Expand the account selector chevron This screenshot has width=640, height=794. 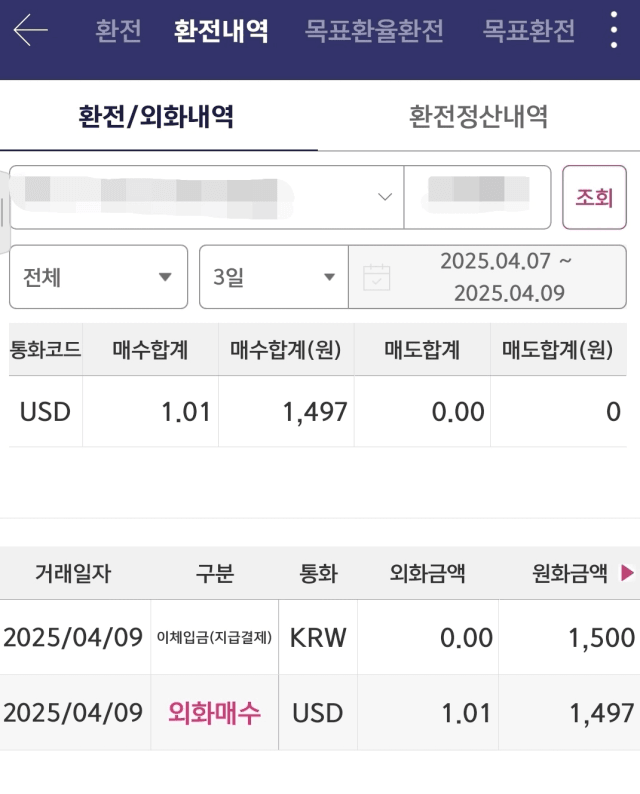385,196
